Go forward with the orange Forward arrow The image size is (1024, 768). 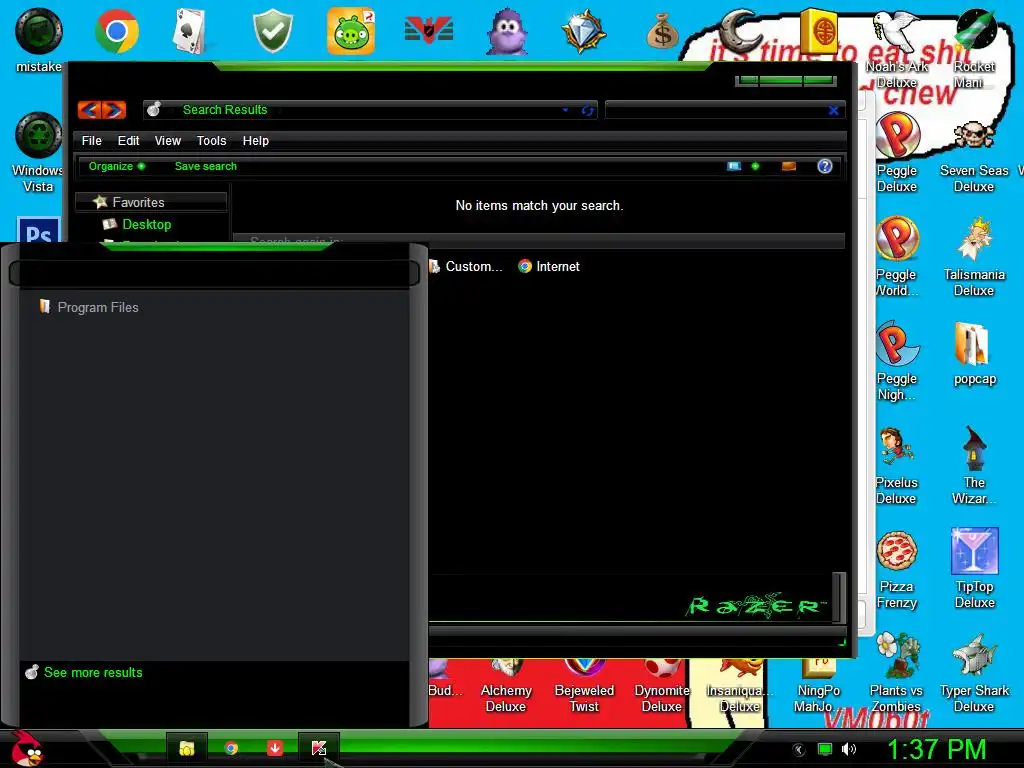[114, 110]
